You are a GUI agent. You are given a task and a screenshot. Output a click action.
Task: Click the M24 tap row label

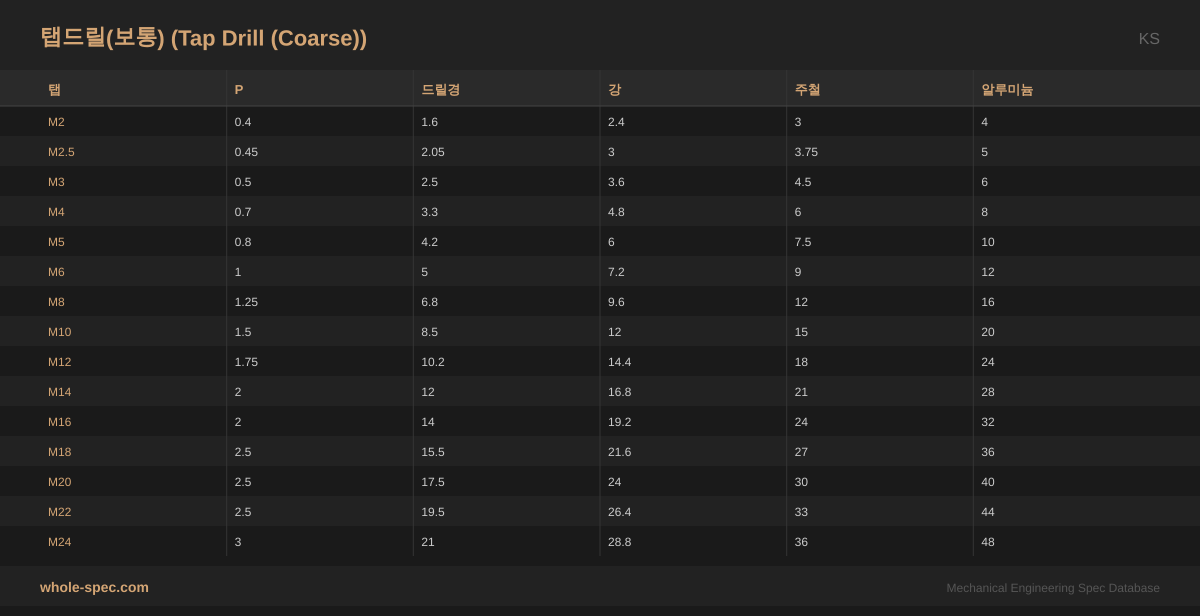59,542
